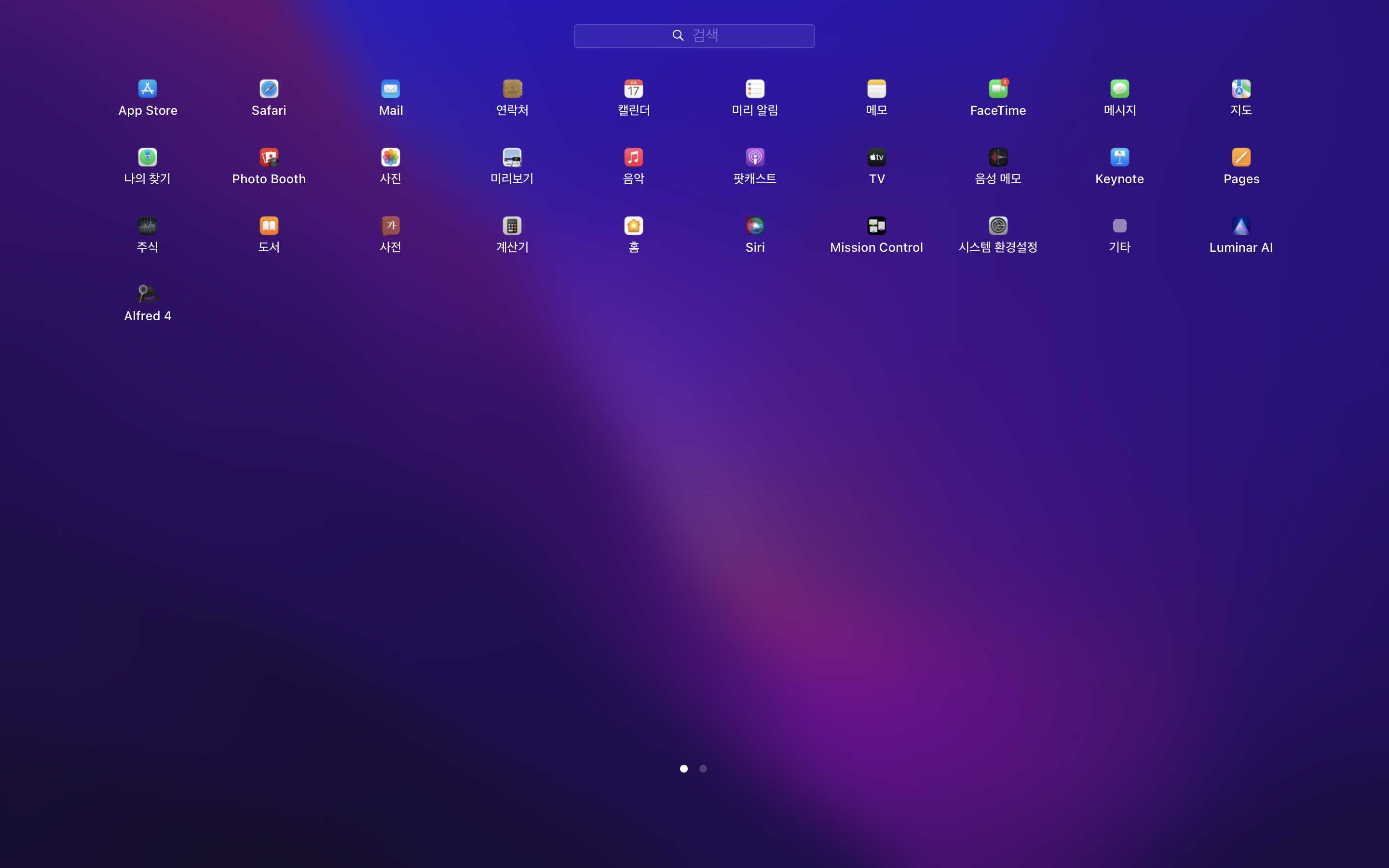Image resolution: width=1389 pixels, height=868 pixels.
Task: Open 주식 stocks app
Action: (148, 226)
